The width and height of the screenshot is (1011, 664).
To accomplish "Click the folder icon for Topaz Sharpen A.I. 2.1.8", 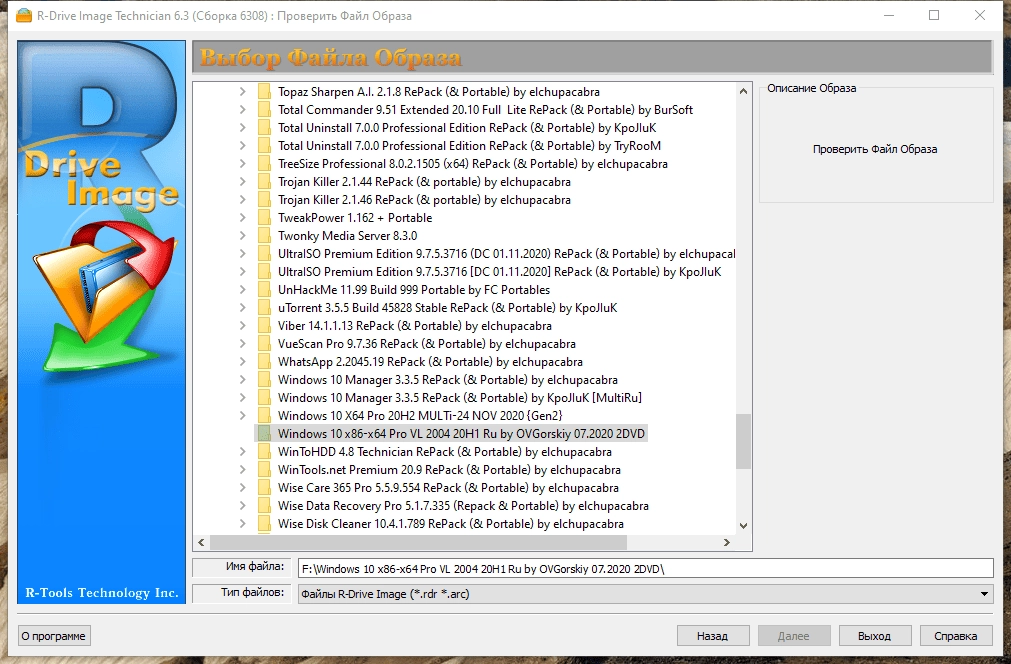I will tap(264, 92).
